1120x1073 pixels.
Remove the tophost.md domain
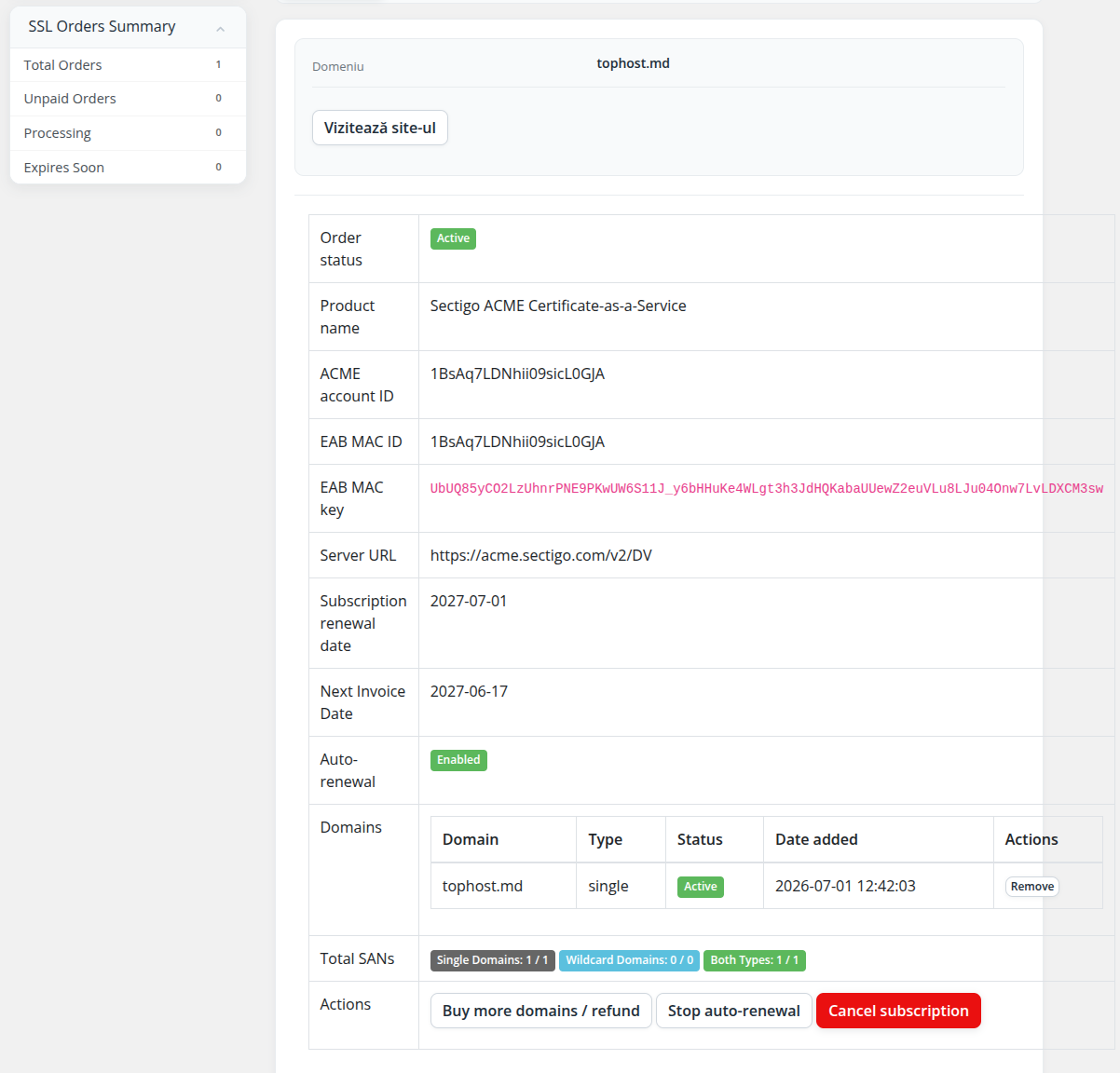pos(1032,887)
